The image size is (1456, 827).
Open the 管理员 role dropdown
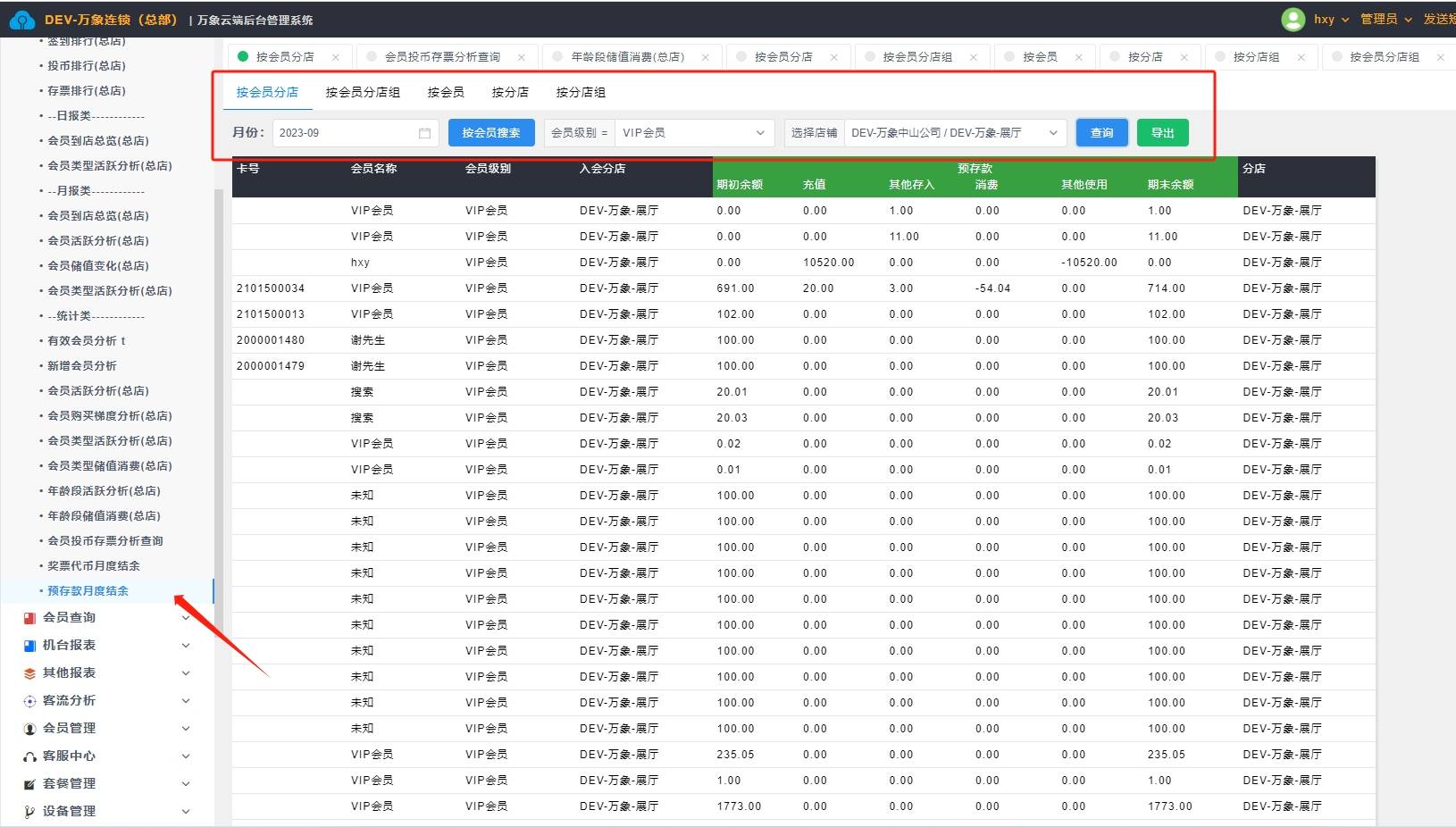click(x=1385, y=19)
